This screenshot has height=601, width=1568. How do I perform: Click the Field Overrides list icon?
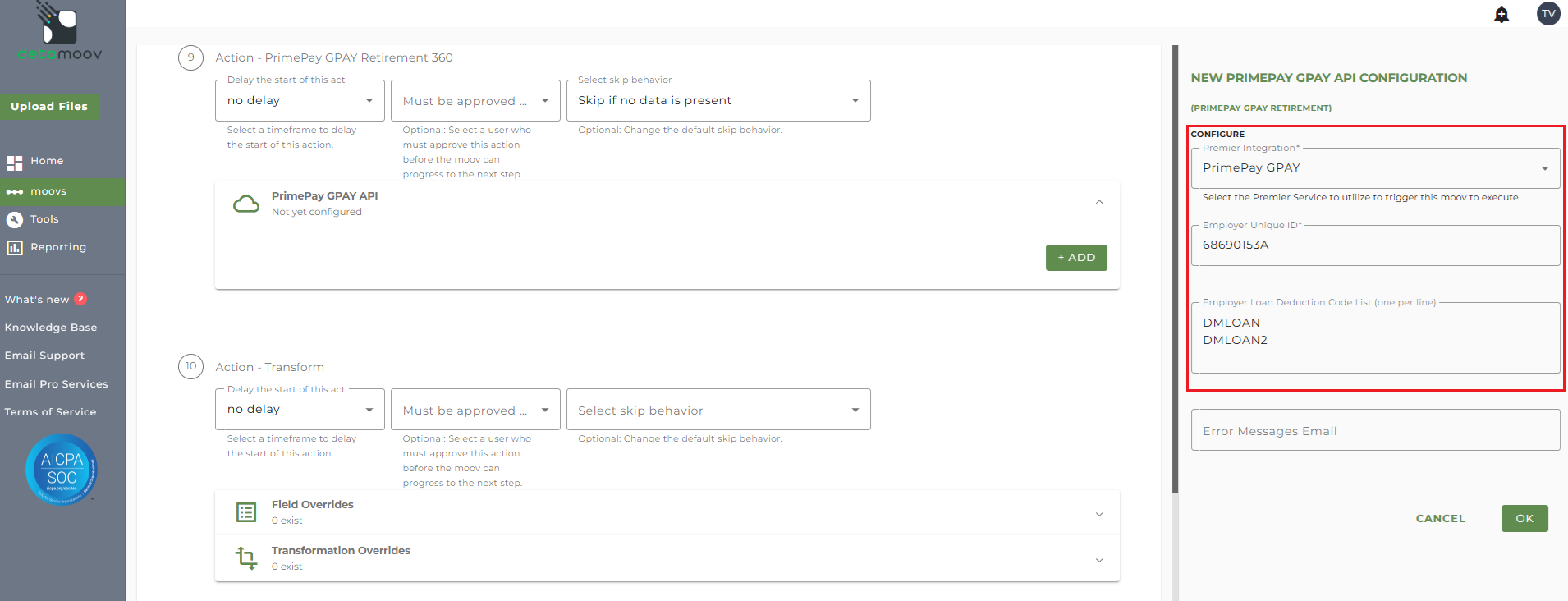[246, 512]
